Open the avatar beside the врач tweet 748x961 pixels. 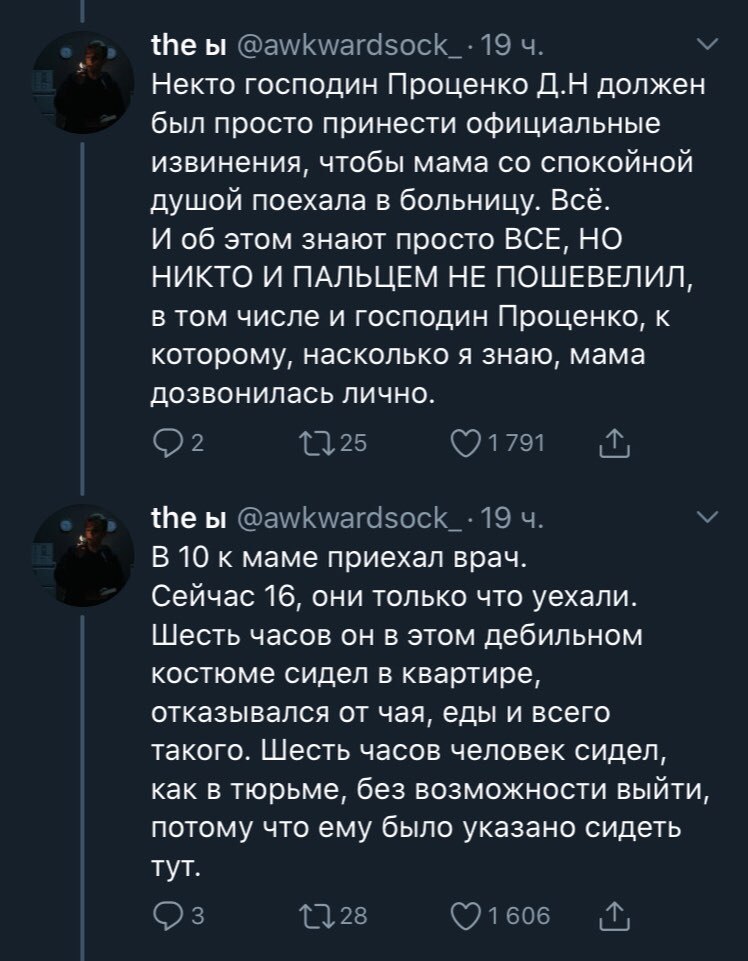pos(77,547)
